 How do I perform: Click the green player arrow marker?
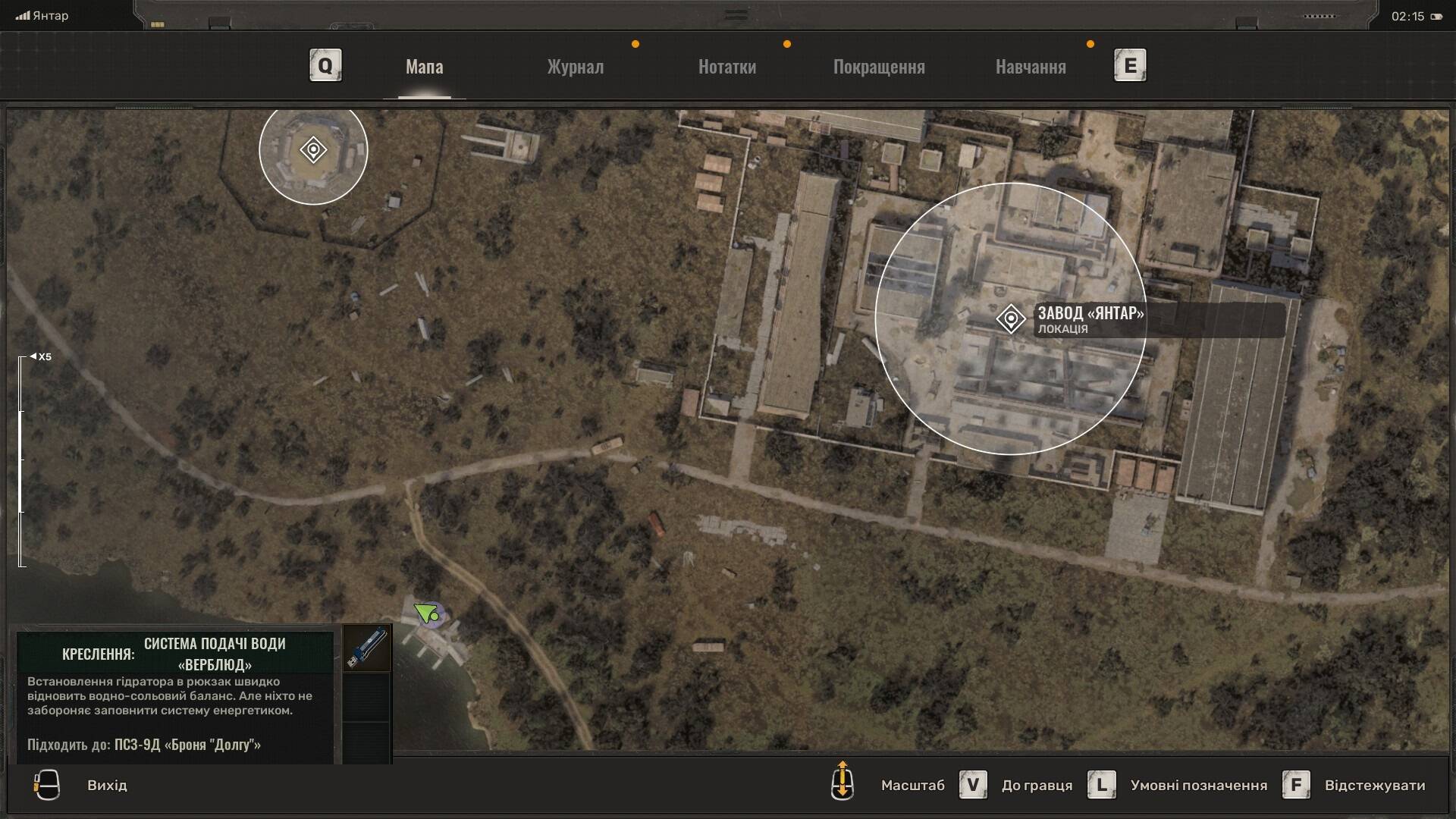pyautogui.click(x=426, y=612)
